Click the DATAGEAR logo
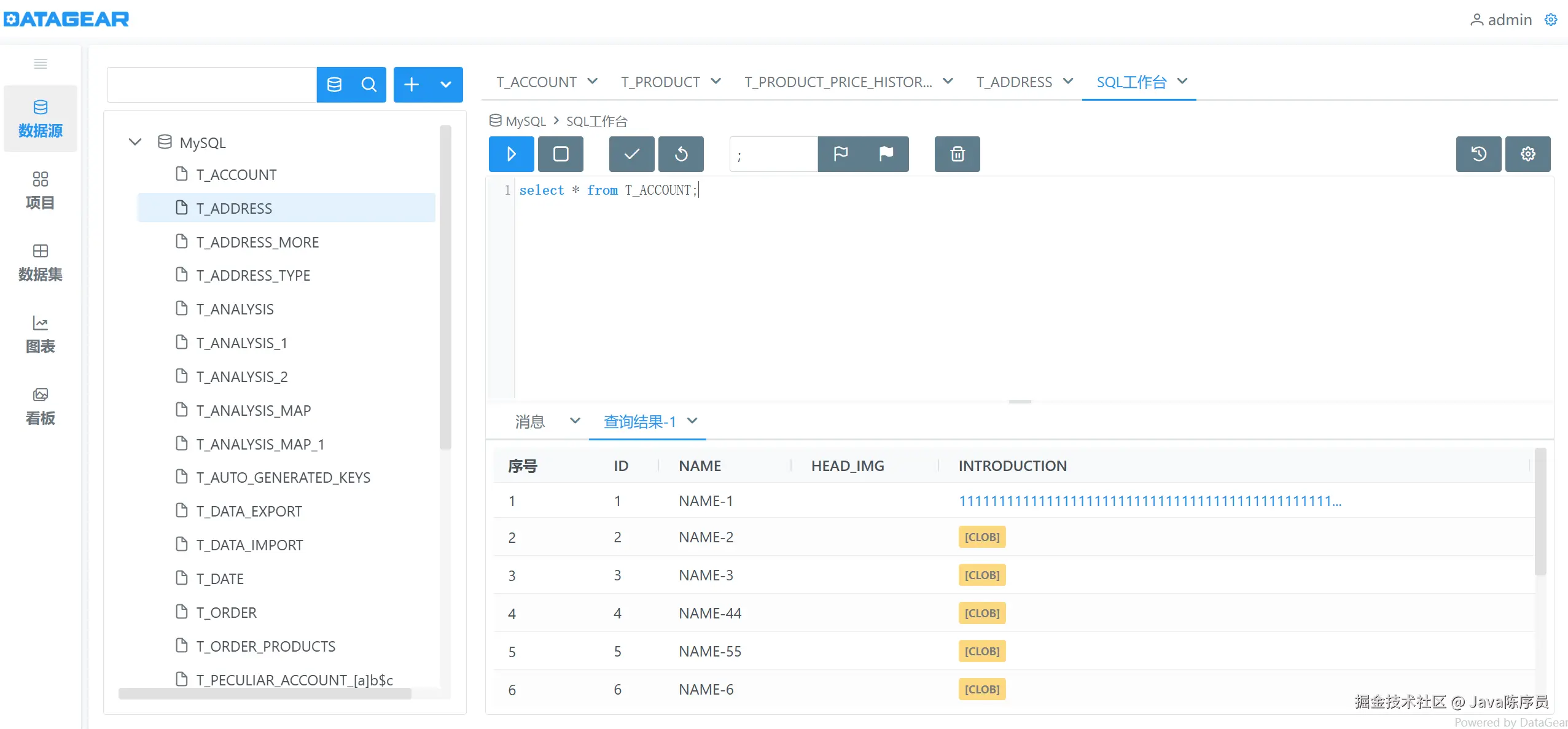This screenshot has height=729, width=1568. 66,19
